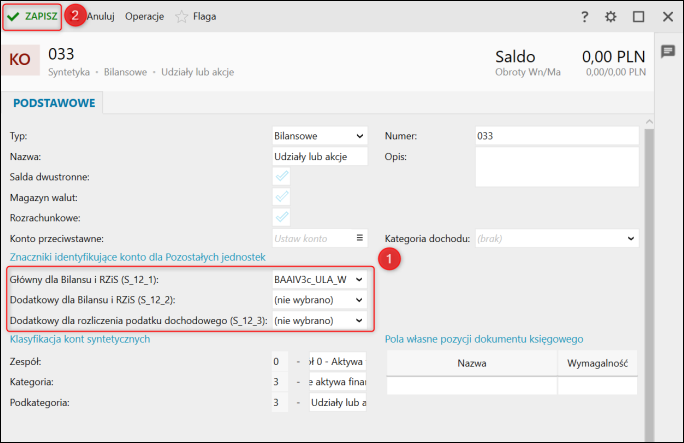Click the Wymagalność column header
Screen dimensions: 684x443
click(597, 363)
